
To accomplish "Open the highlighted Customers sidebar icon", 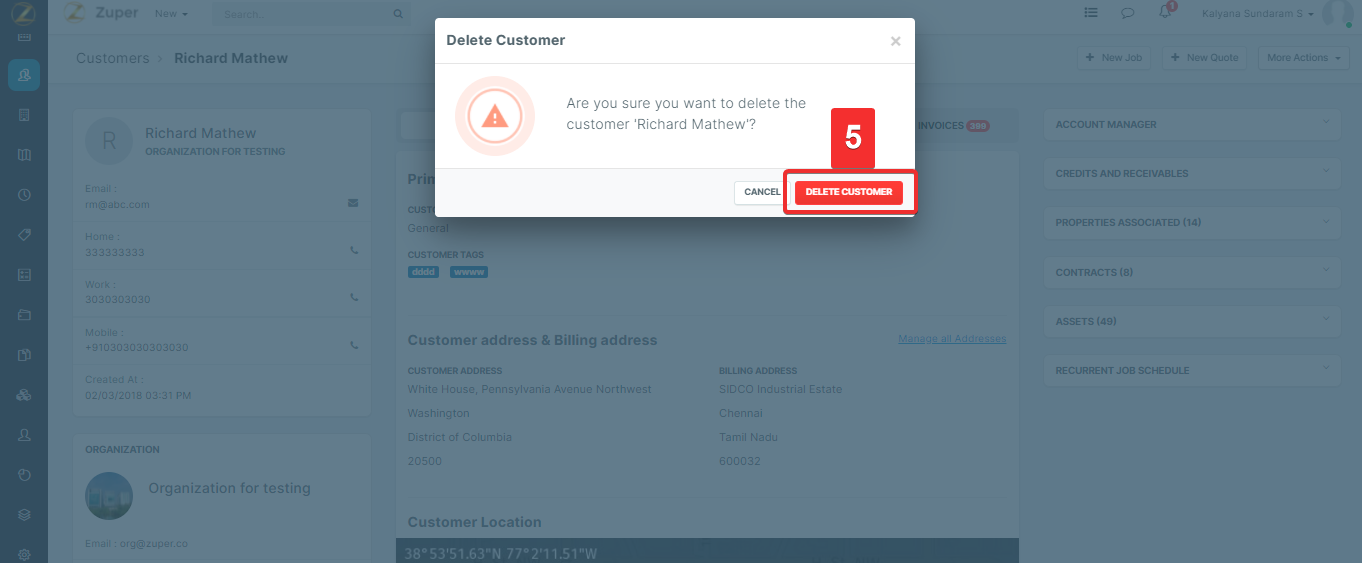I will coord(24,75).
